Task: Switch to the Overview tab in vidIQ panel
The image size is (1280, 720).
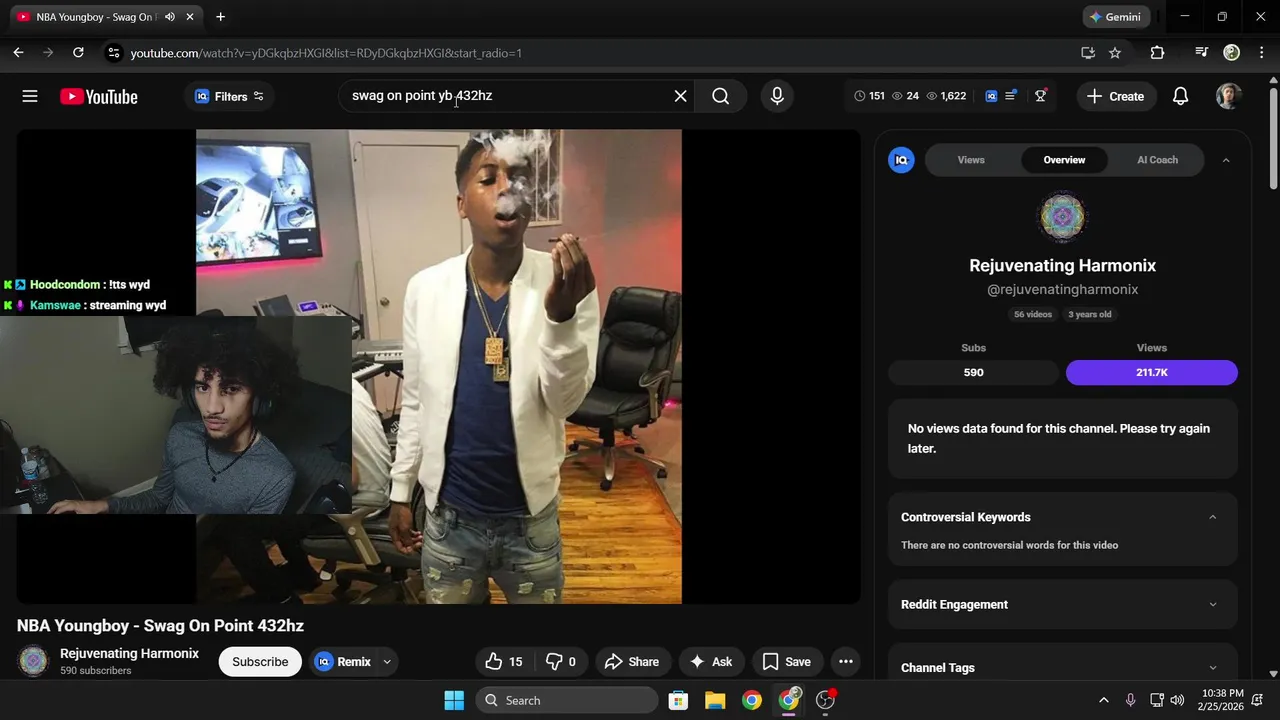Action: 1064,160
